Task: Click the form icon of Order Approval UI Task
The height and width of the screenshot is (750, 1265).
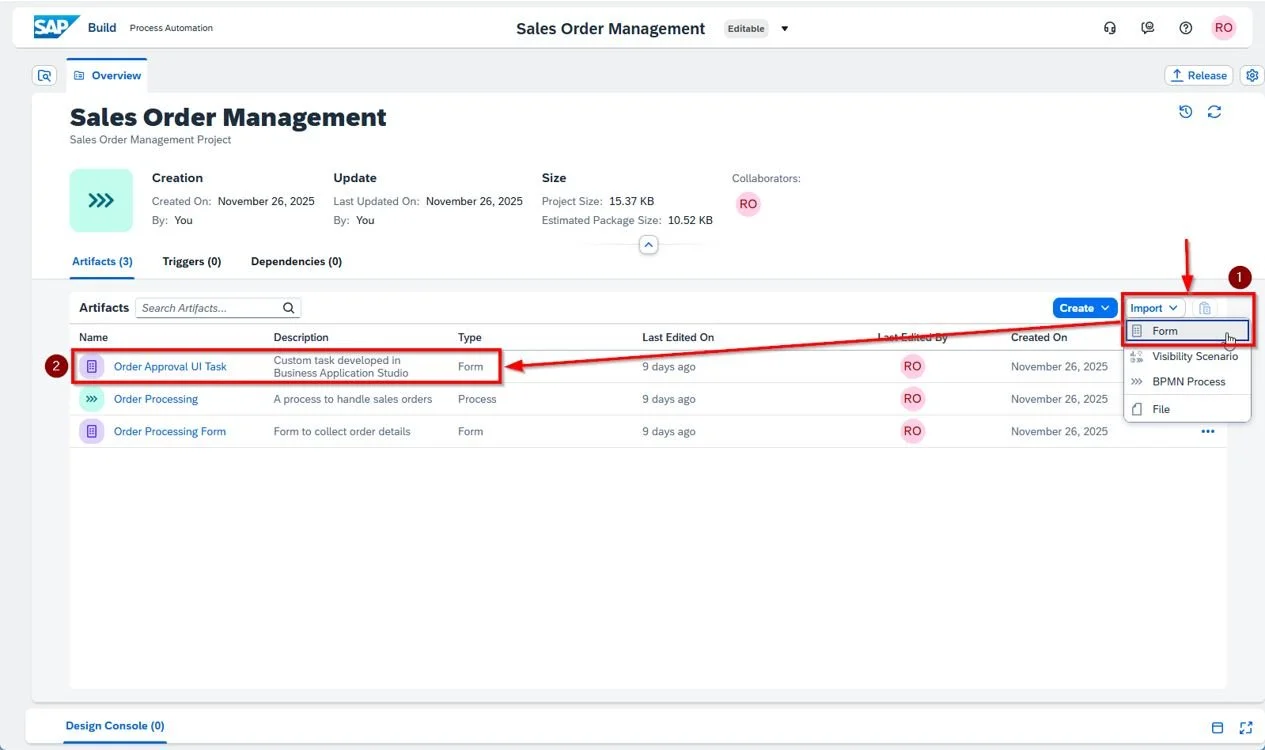Action: tap(92, 367)
